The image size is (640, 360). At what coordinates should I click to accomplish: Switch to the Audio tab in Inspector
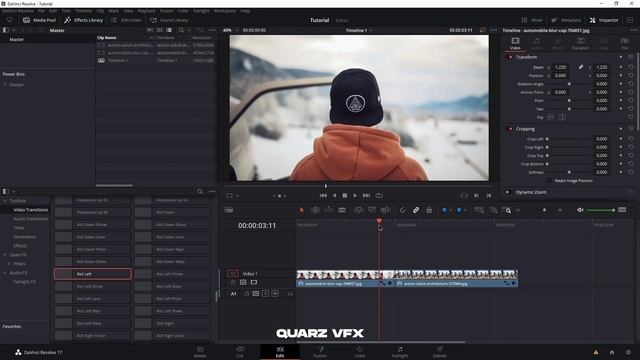tap(536, 43)
